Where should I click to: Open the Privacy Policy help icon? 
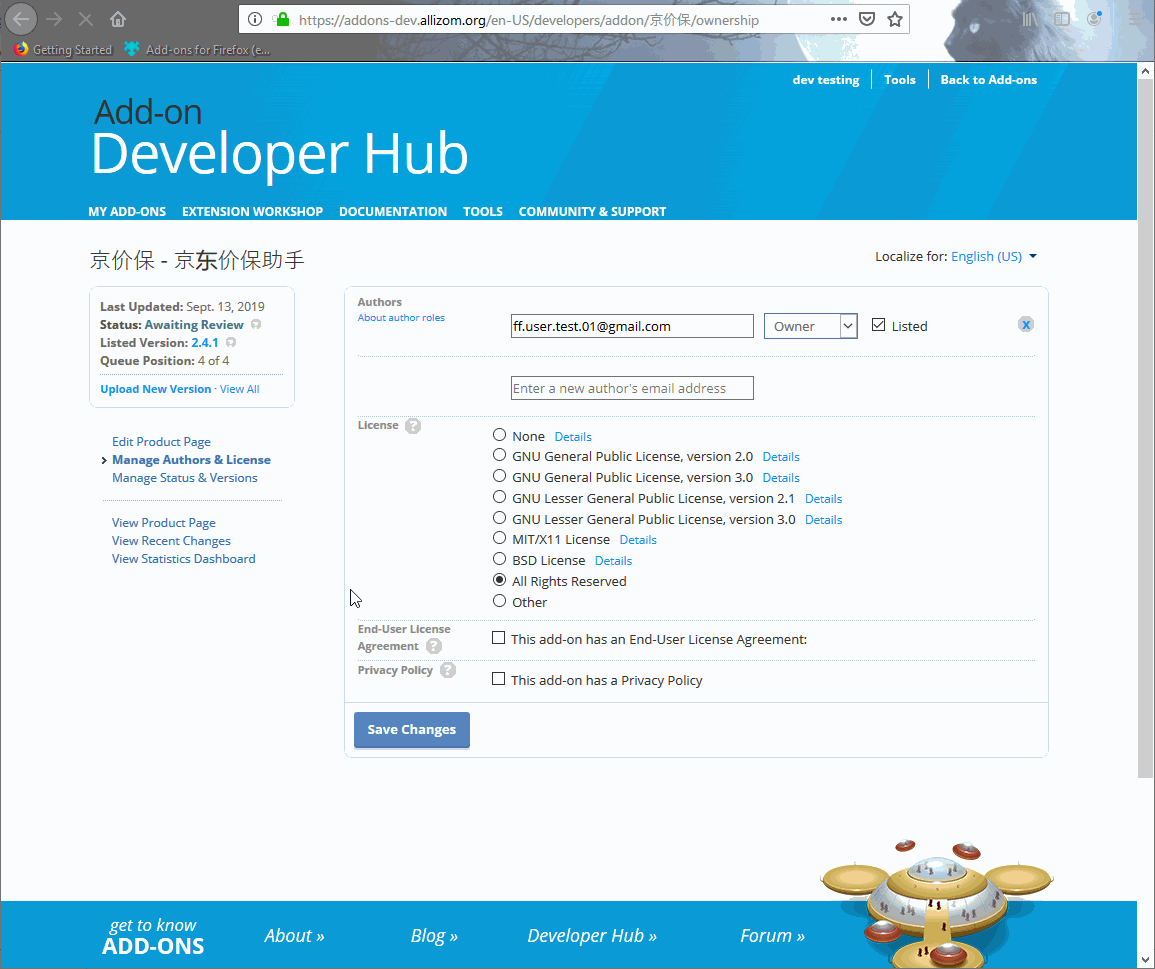[447, 670]
